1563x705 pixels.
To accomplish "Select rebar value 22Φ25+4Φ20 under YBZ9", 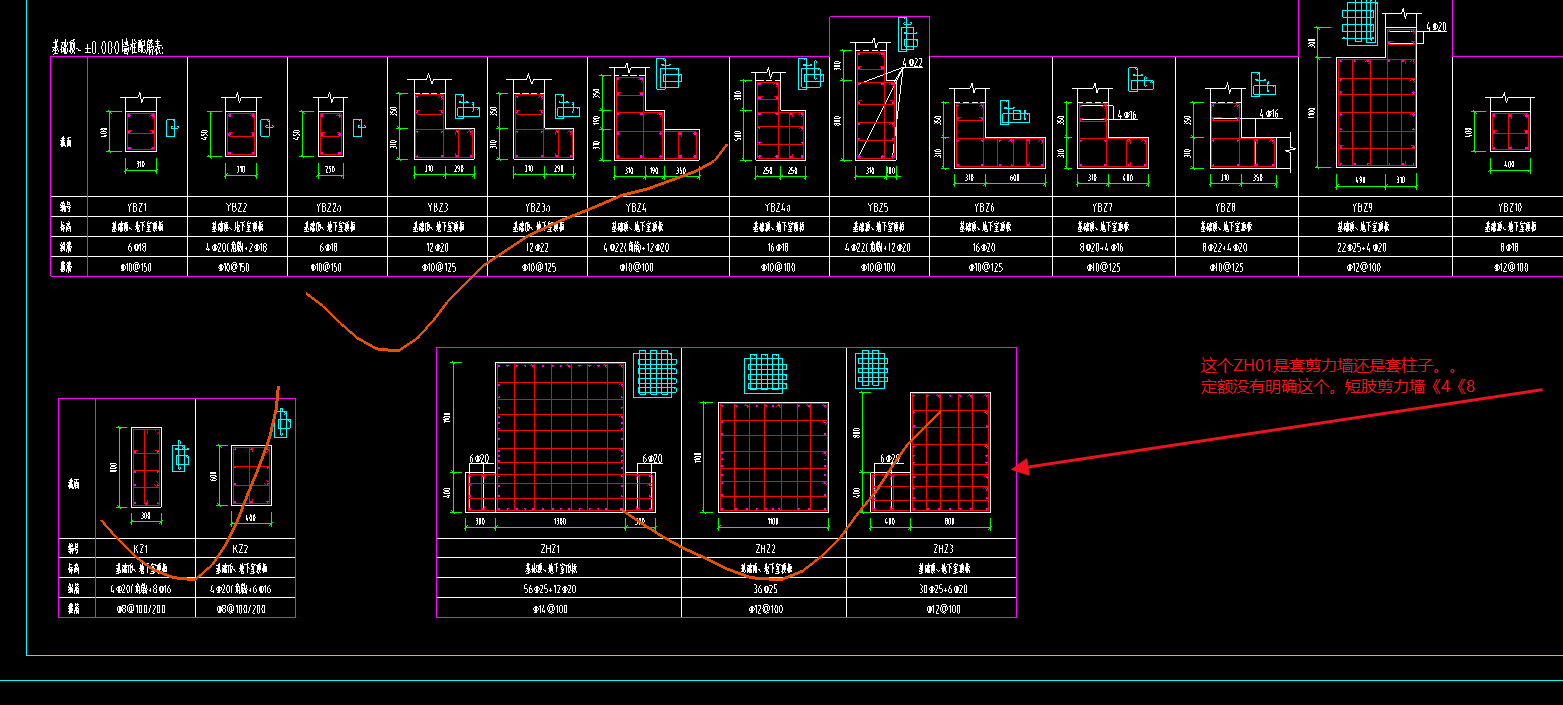I will (1361, 247).
